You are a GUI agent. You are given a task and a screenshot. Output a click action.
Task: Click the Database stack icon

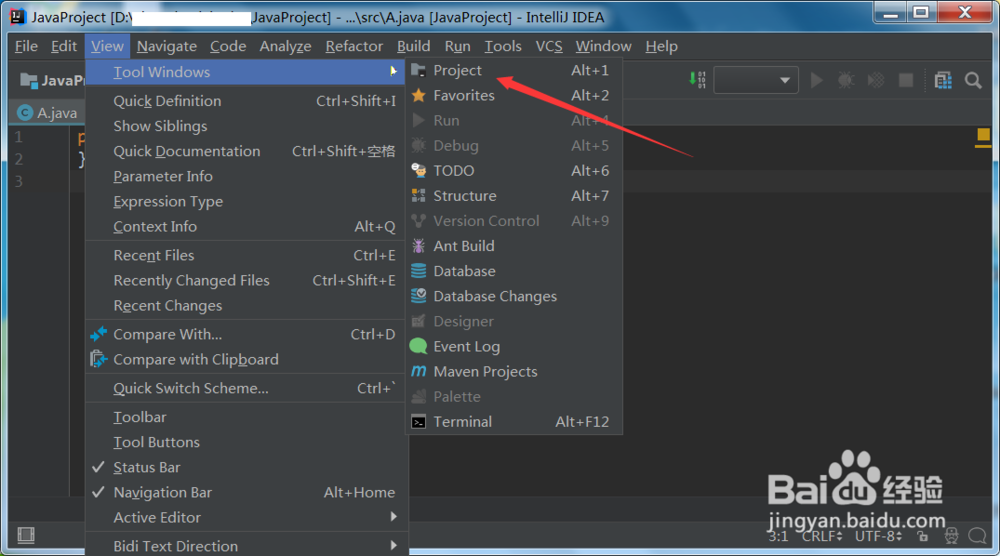point(418,271)
